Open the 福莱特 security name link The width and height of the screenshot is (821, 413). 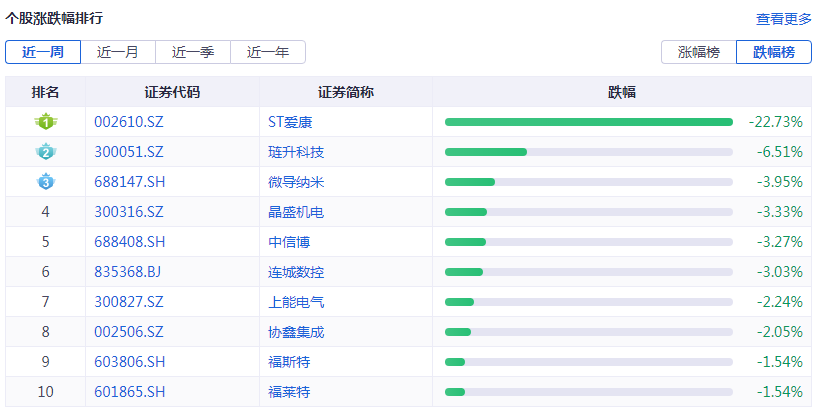[x=289, y=391]
